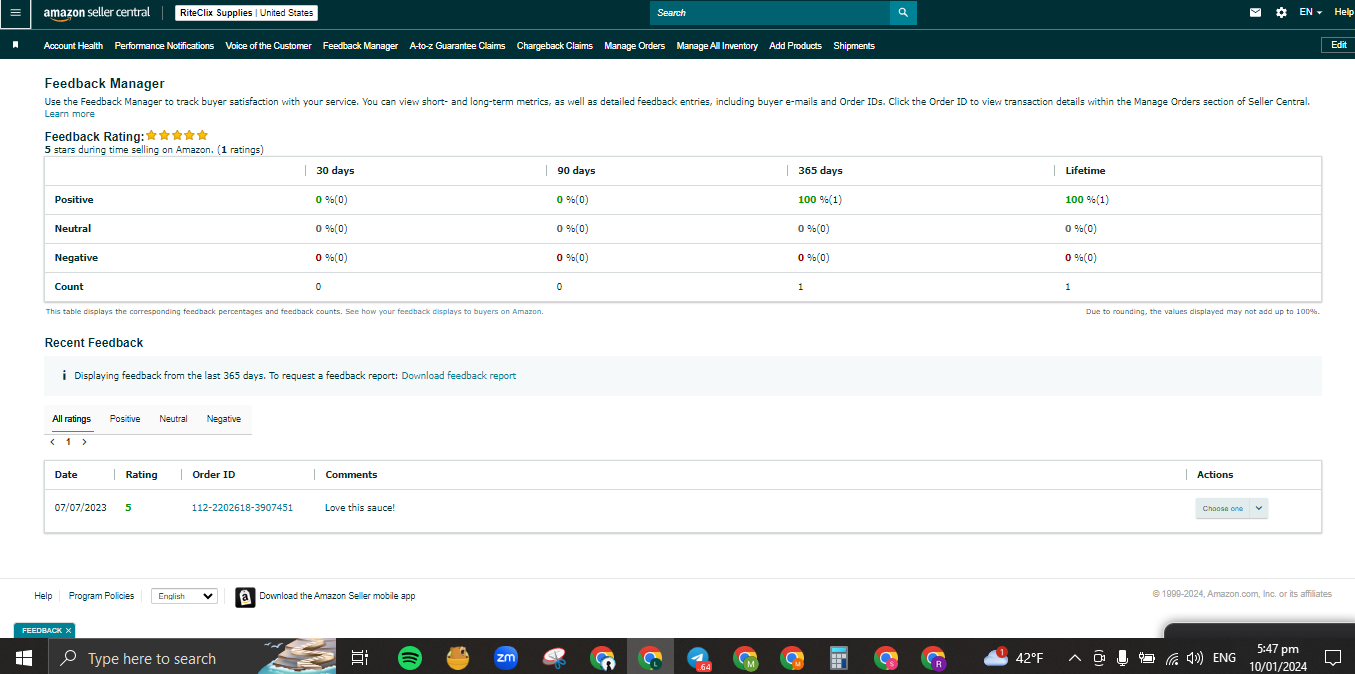Click the volume speaker icon
This screenshot has width=1355, height=674.
click(1195, 658)
